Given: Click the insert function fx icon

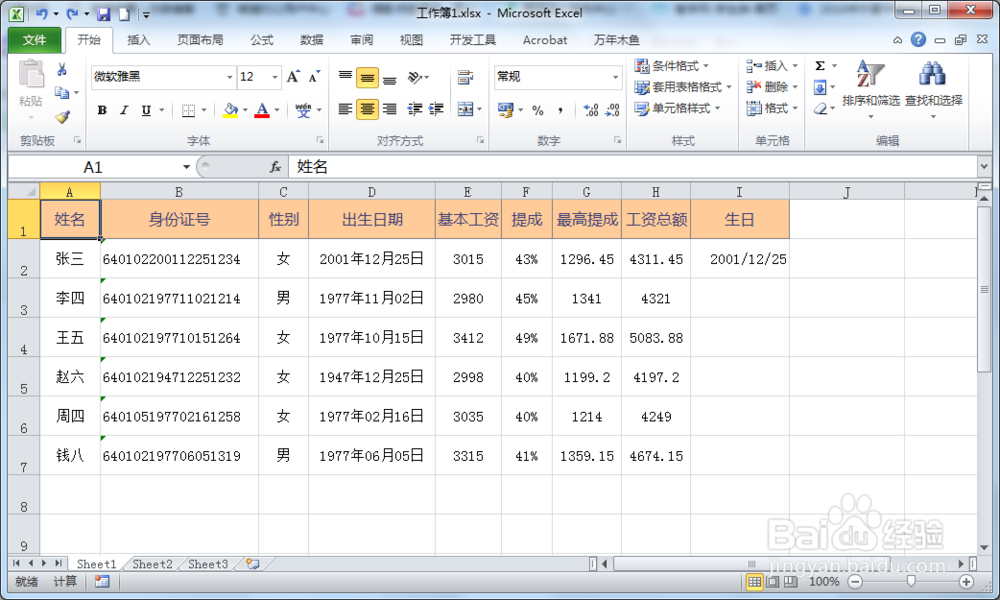Looking at the screenshot, I should point(275,167).
